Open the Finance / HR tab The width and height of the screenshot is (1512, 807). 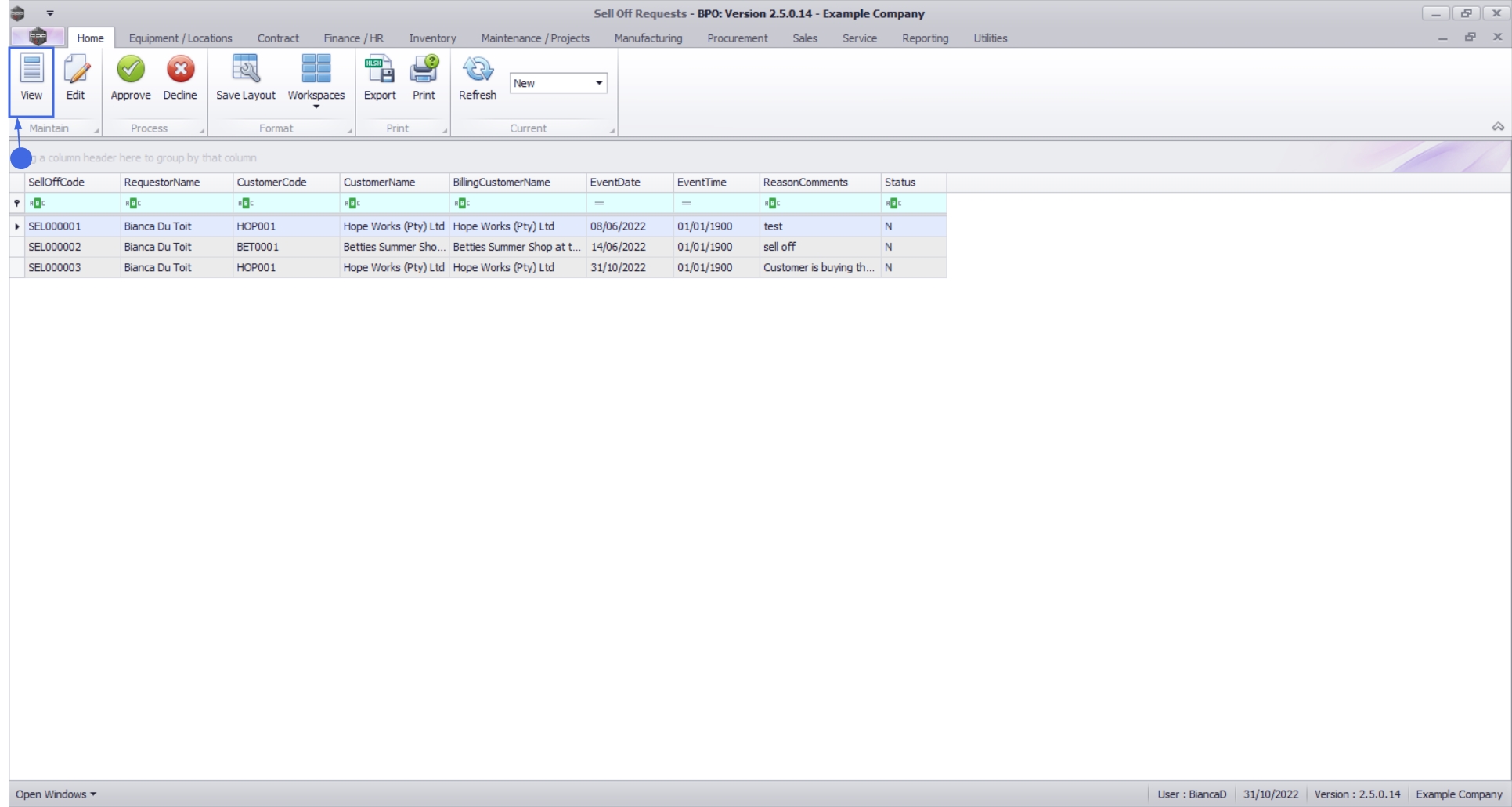(354, 38)
